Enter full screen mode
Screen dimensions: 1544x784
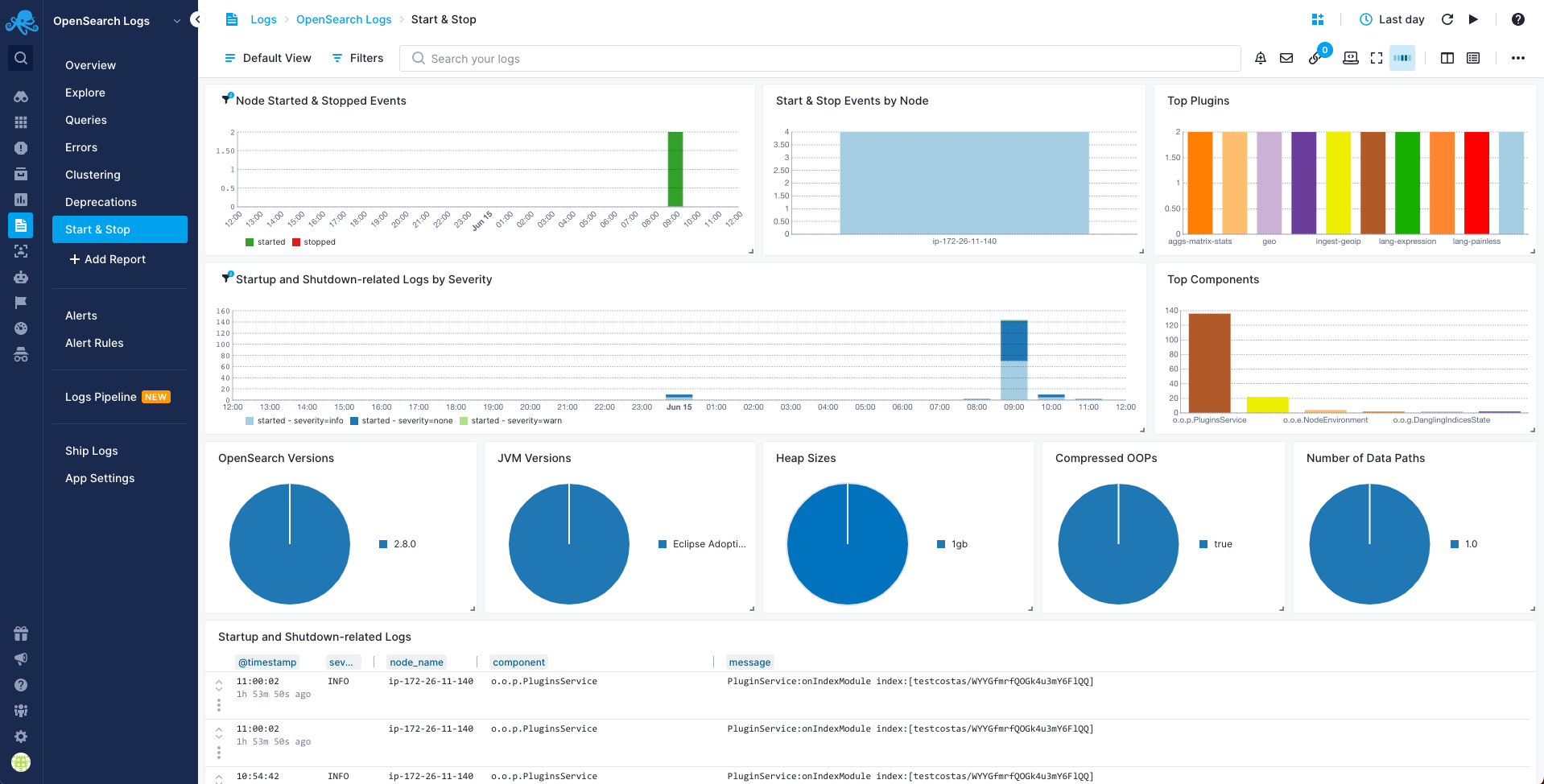coord(1377,58)
